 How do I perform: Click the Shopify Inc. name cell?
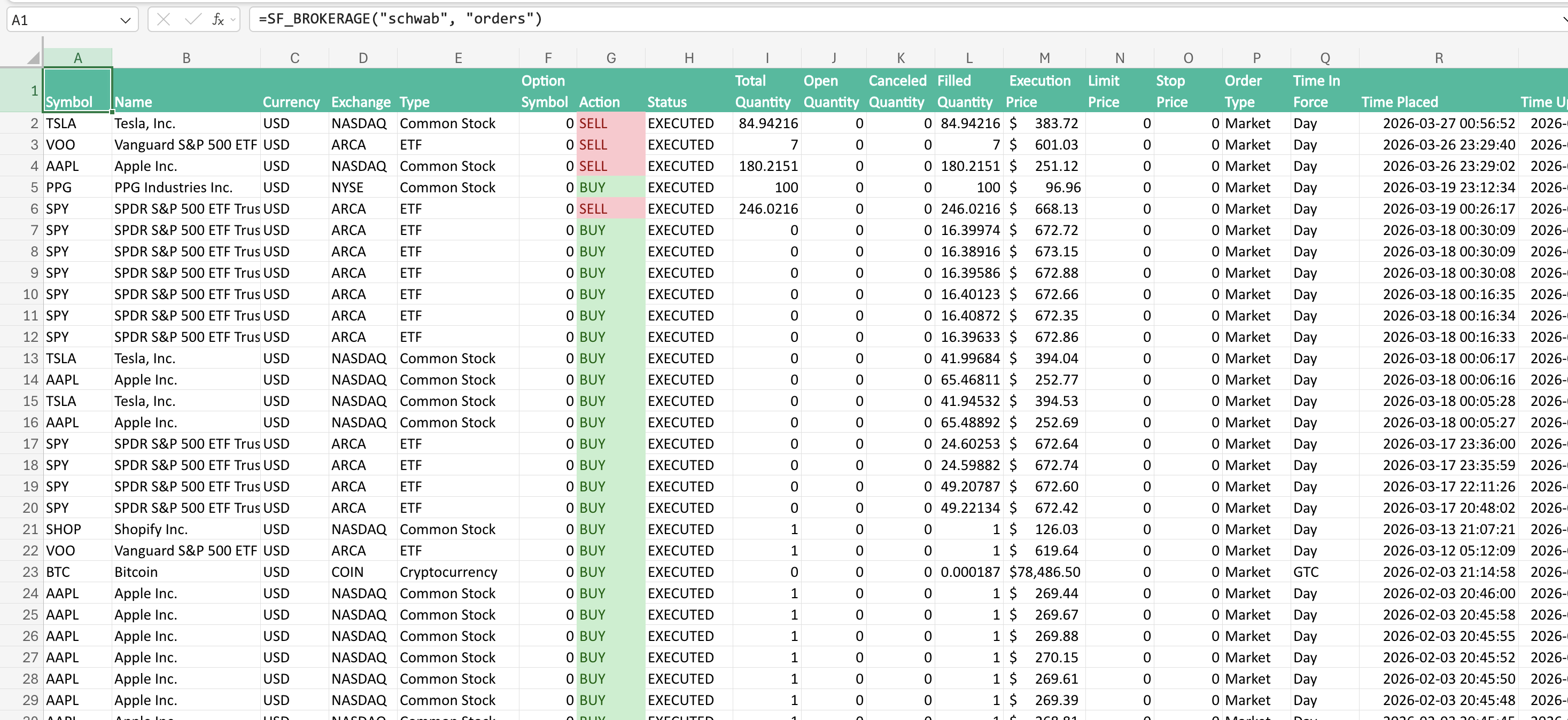point(187,529)
